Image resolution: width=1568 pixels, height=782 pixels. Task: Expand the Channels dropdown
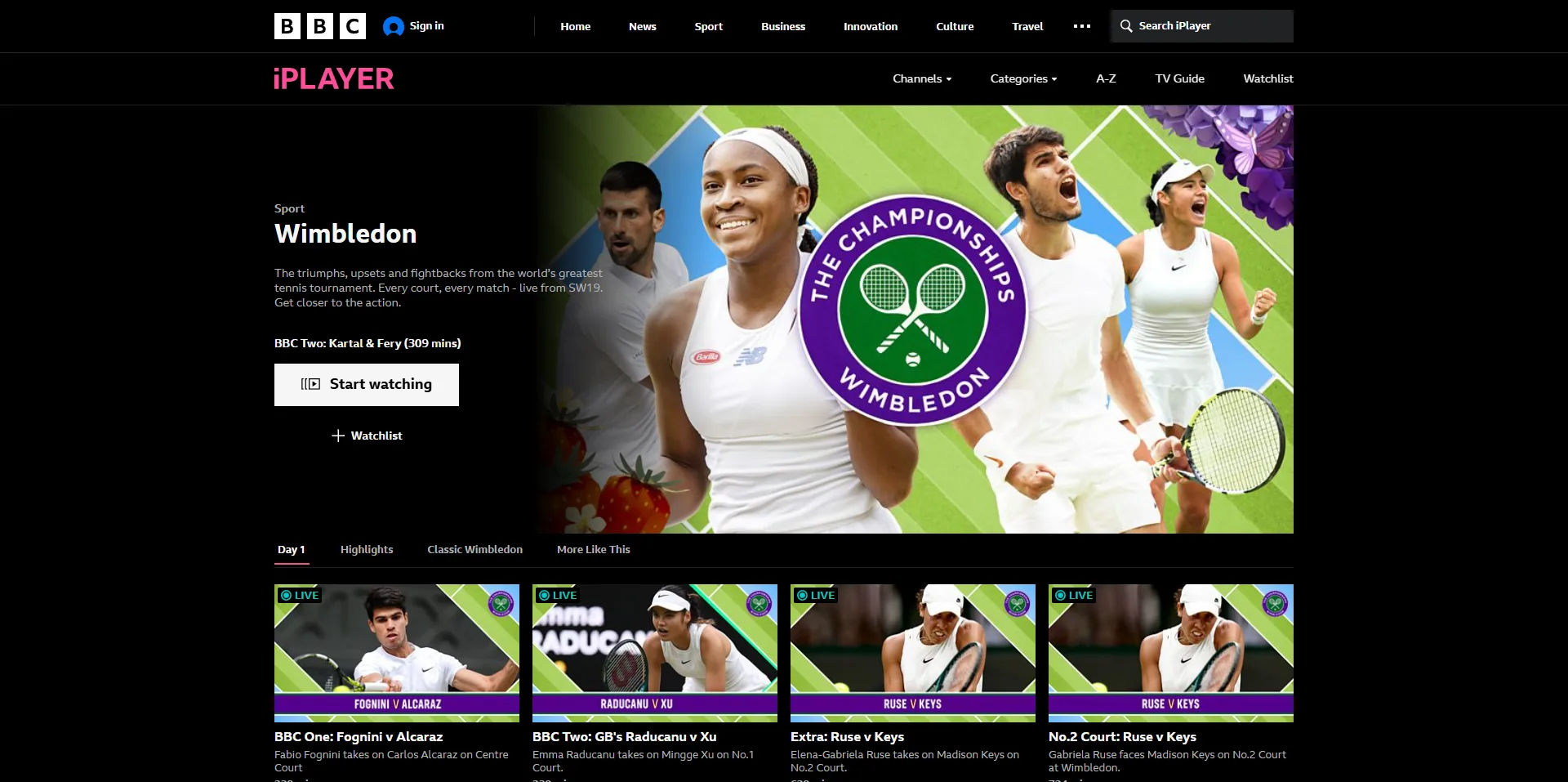pyautogui.click(x=922, y=78)
